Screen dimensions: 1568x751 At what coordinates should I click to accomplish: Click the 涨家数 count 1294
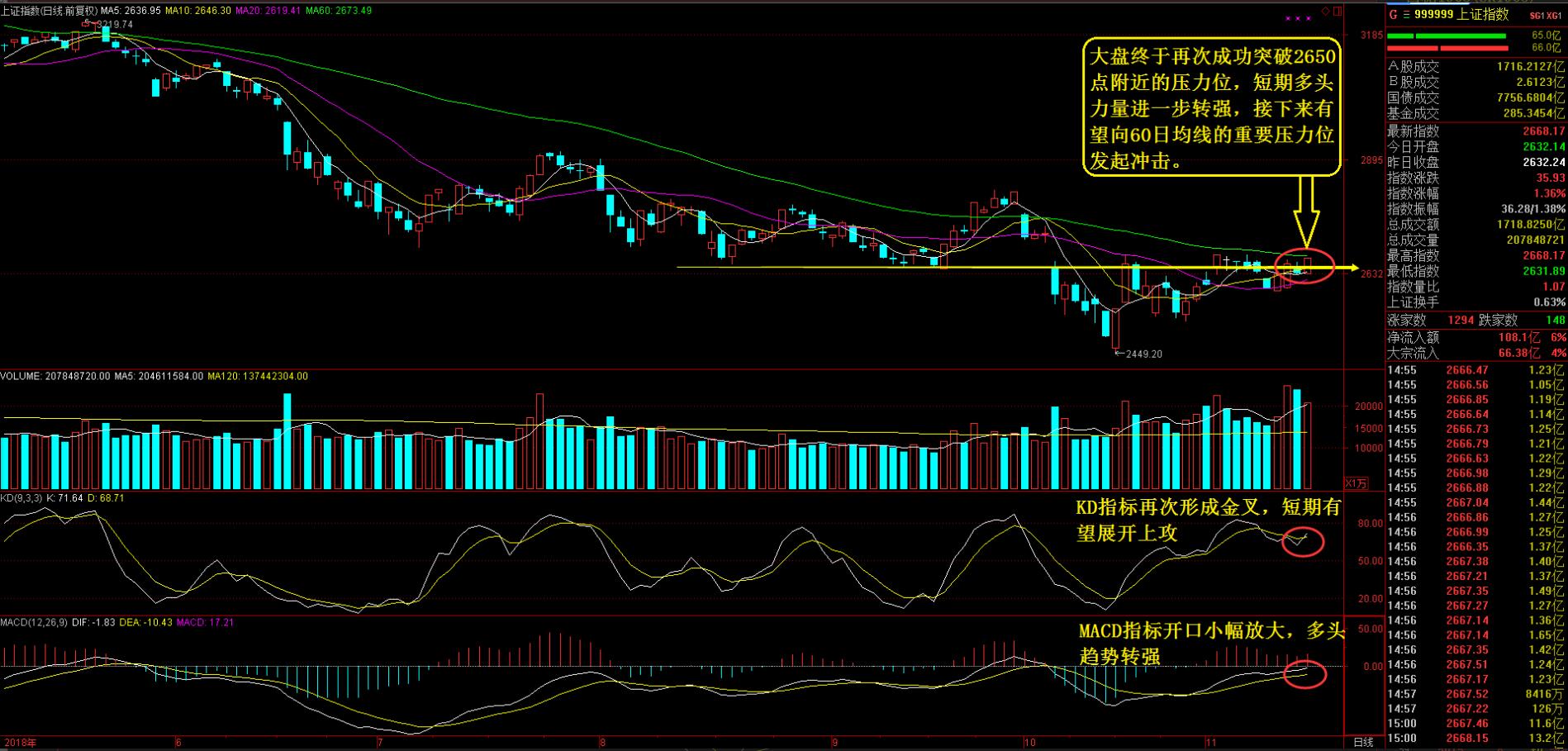(x=1461, y=320)
